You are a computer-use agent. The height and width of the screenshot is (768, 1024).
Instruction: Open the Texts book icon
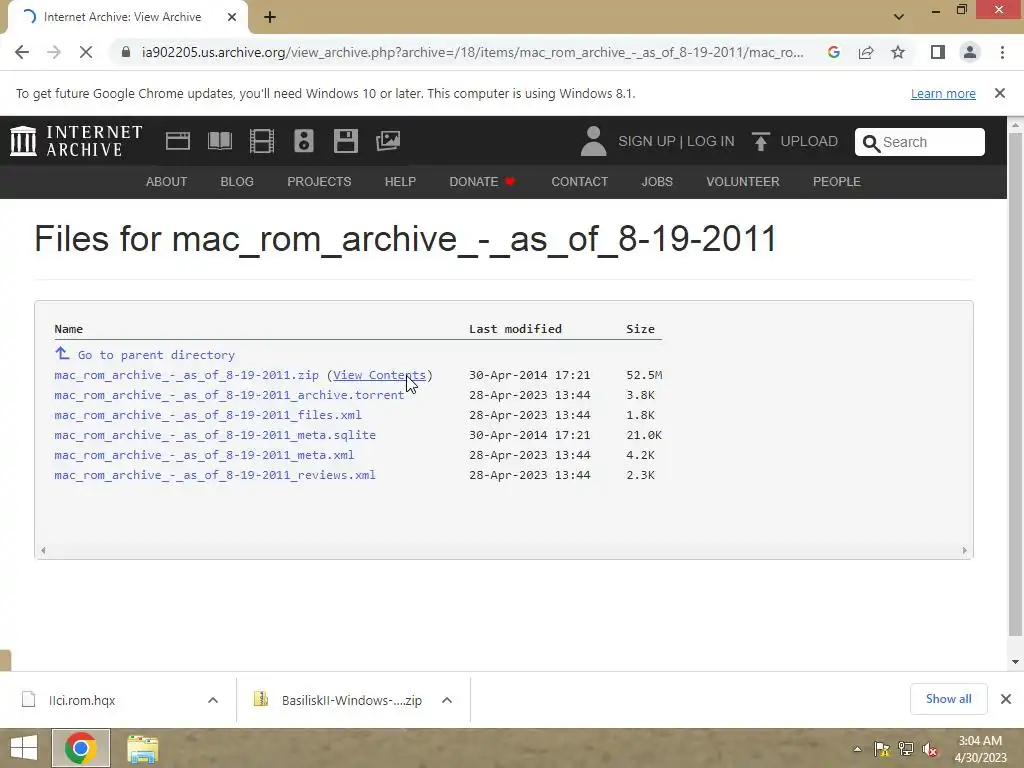click(x=219, y=141)
